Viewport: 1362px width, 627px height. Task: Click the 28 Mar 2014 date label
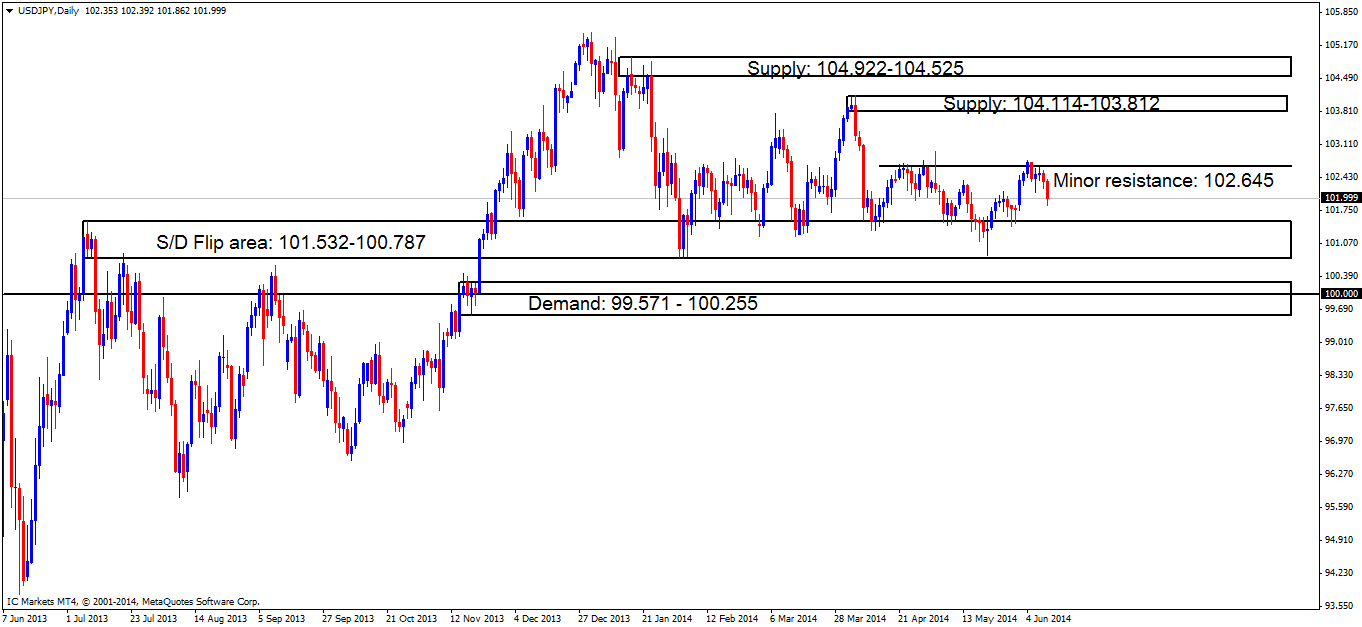click(x=860, y=619)
